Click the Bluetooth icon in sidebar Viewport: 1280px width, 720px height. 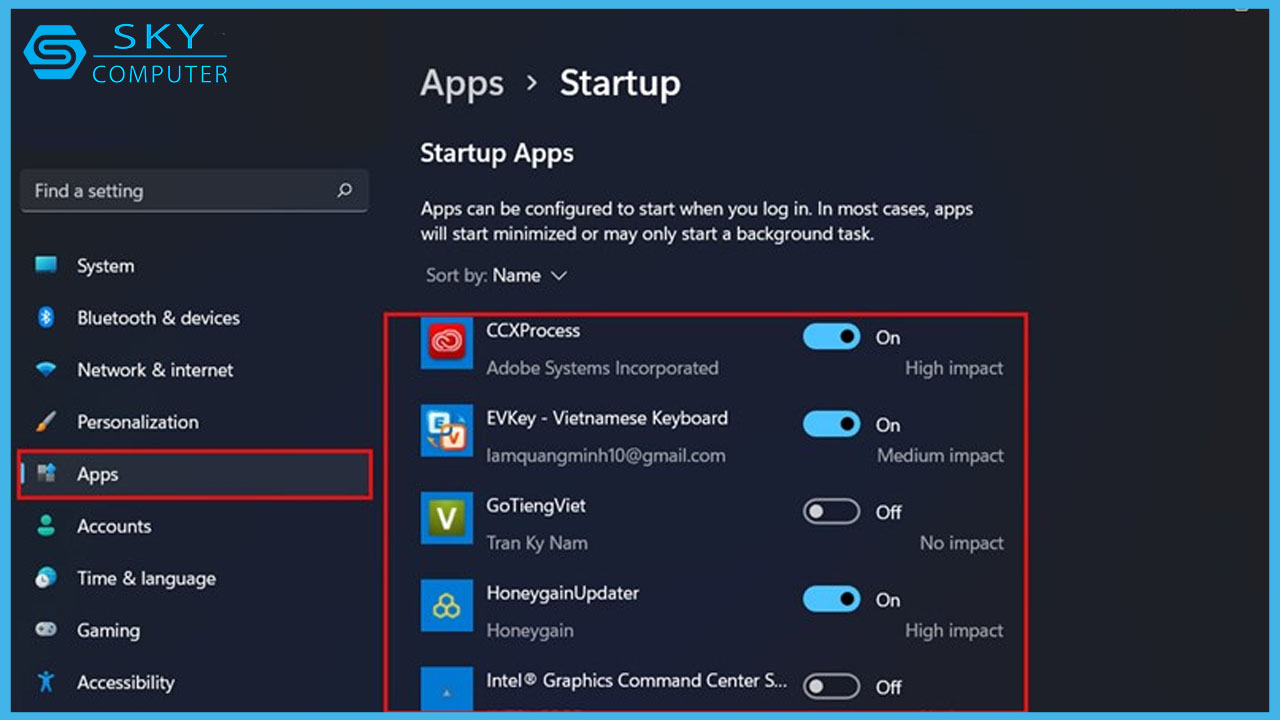click(46, 317)
